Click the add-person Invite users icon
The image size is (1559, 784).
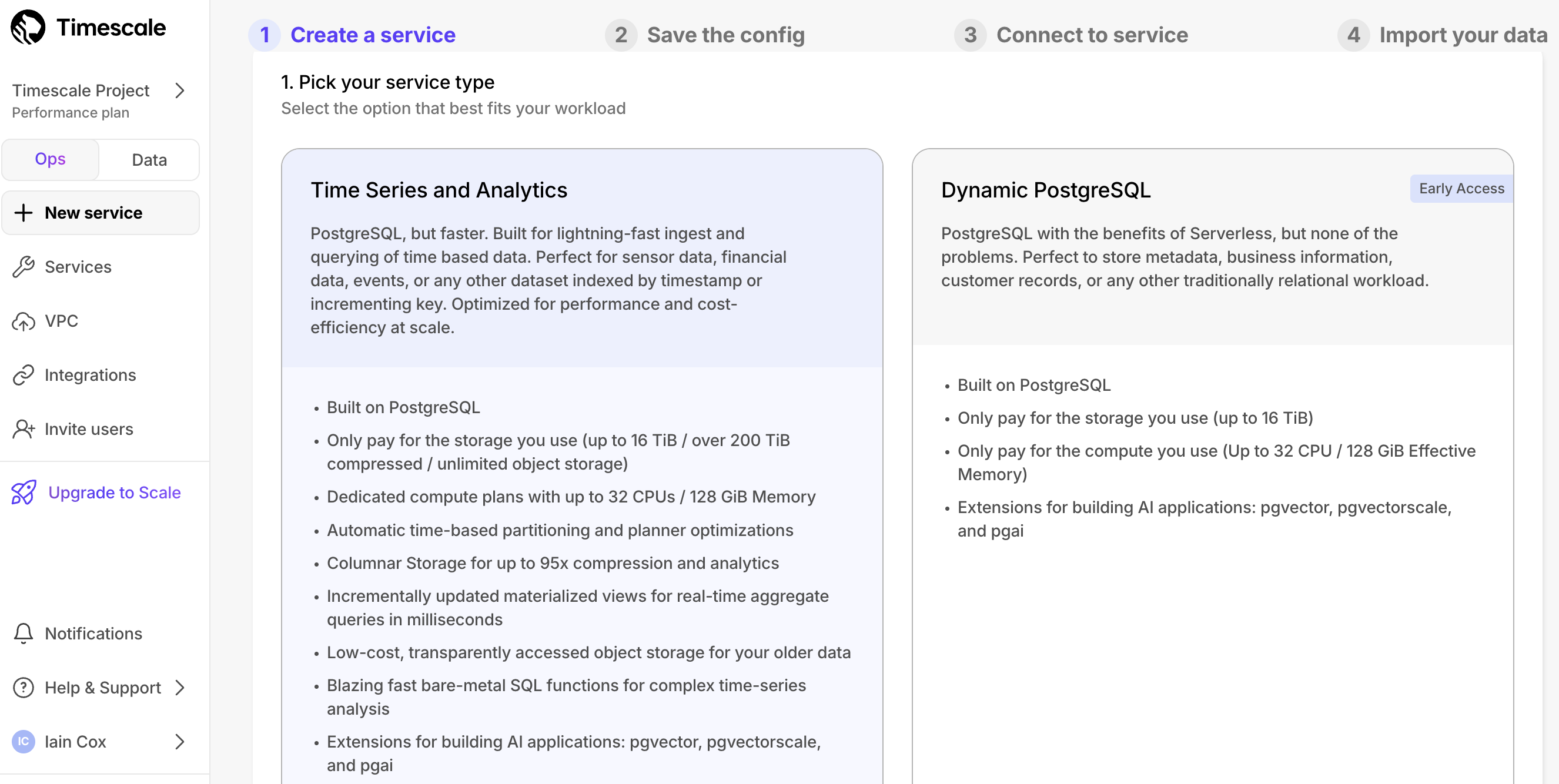click(24, 429)
